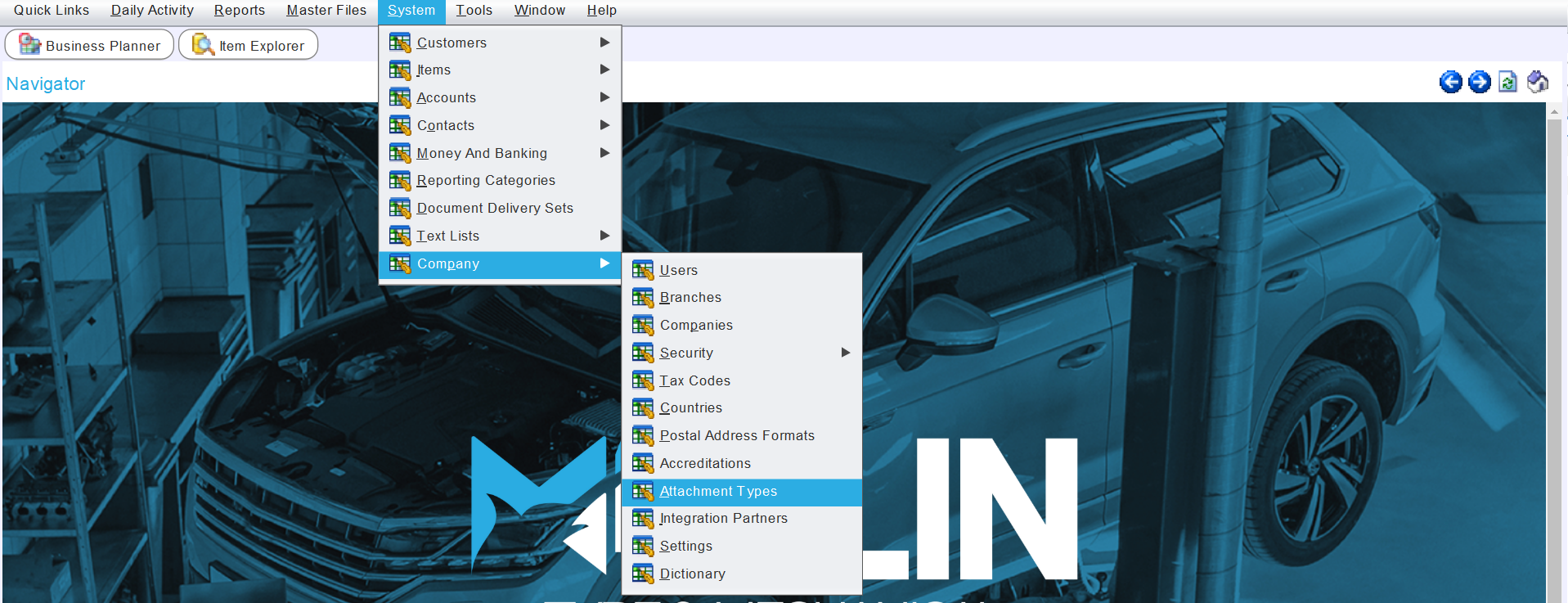
Task: Click the green refresh page icon
Action: click(1507, 82)
